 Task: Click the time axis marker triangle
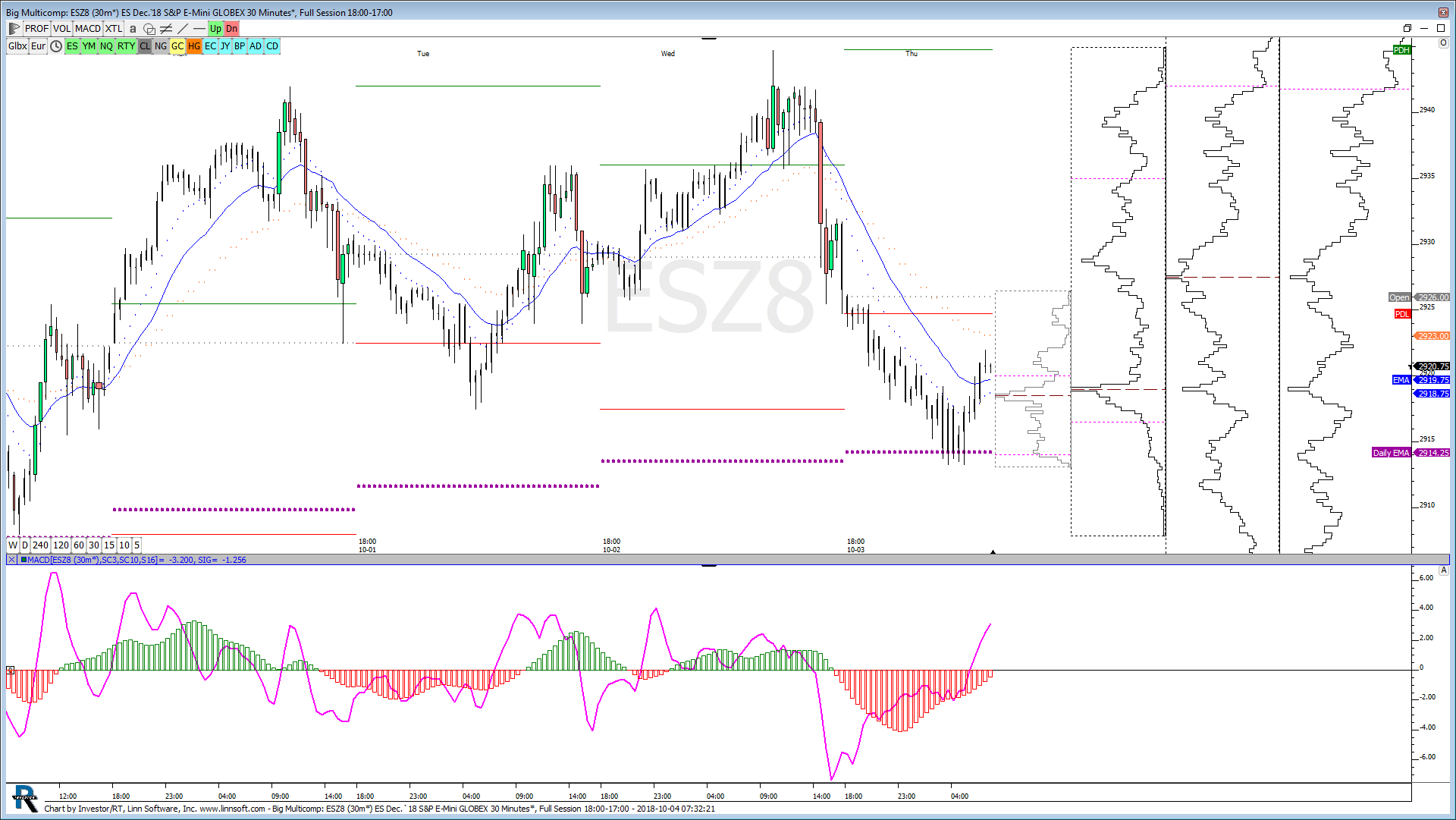(993, 552)
